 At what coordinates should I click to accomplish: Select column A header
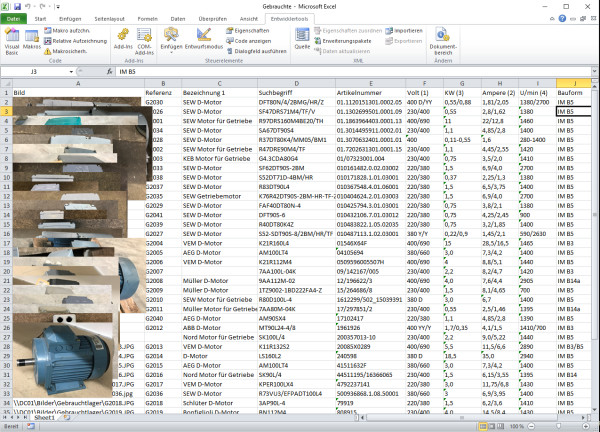[x=78, y=83]
